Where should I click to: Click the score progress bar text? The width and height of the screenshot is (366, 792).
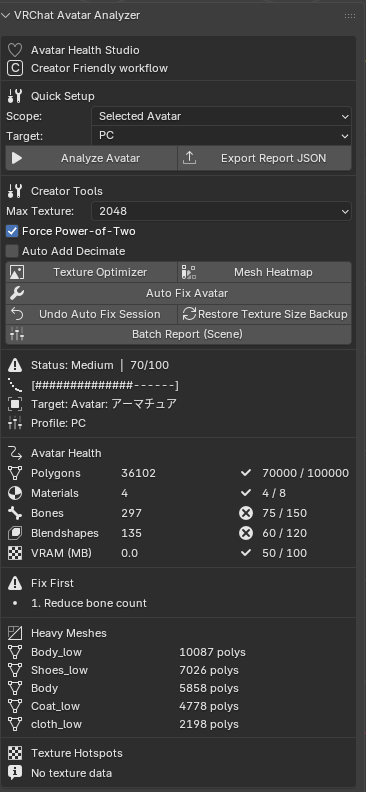(105, 386)
